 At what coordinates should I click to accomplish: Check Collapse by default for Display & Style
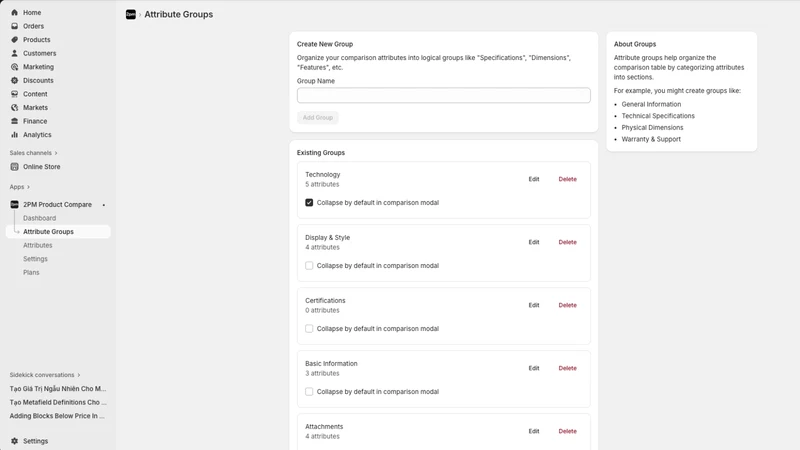tap(309, 266)
